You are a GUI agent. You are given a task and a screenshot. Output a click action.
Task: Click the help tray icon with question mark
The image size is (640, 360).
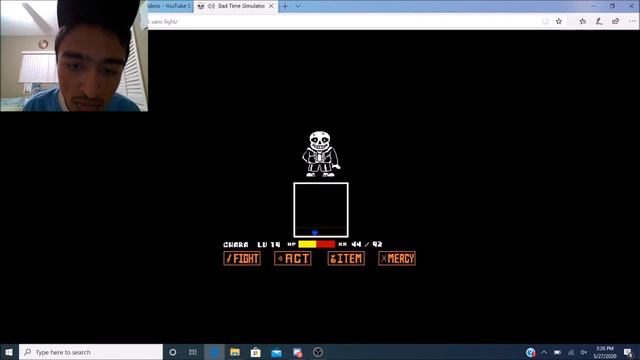[x=530, y=352]
